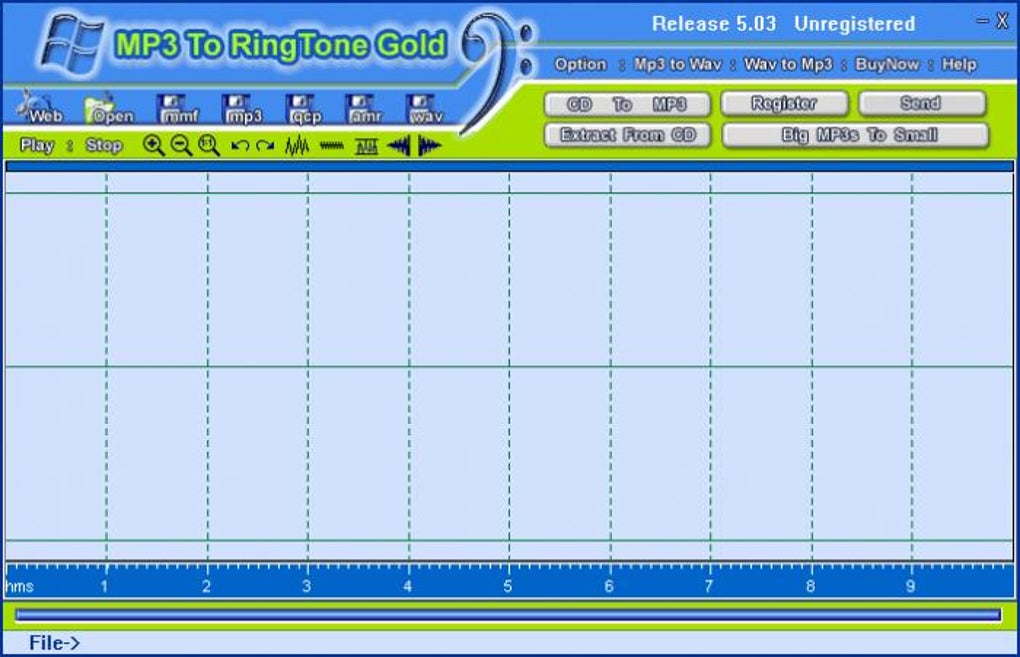The width and height of the screenshot is (1020, 657).
Task: Click the 2 mark on timeline ruler
Action: coord(206,586)
